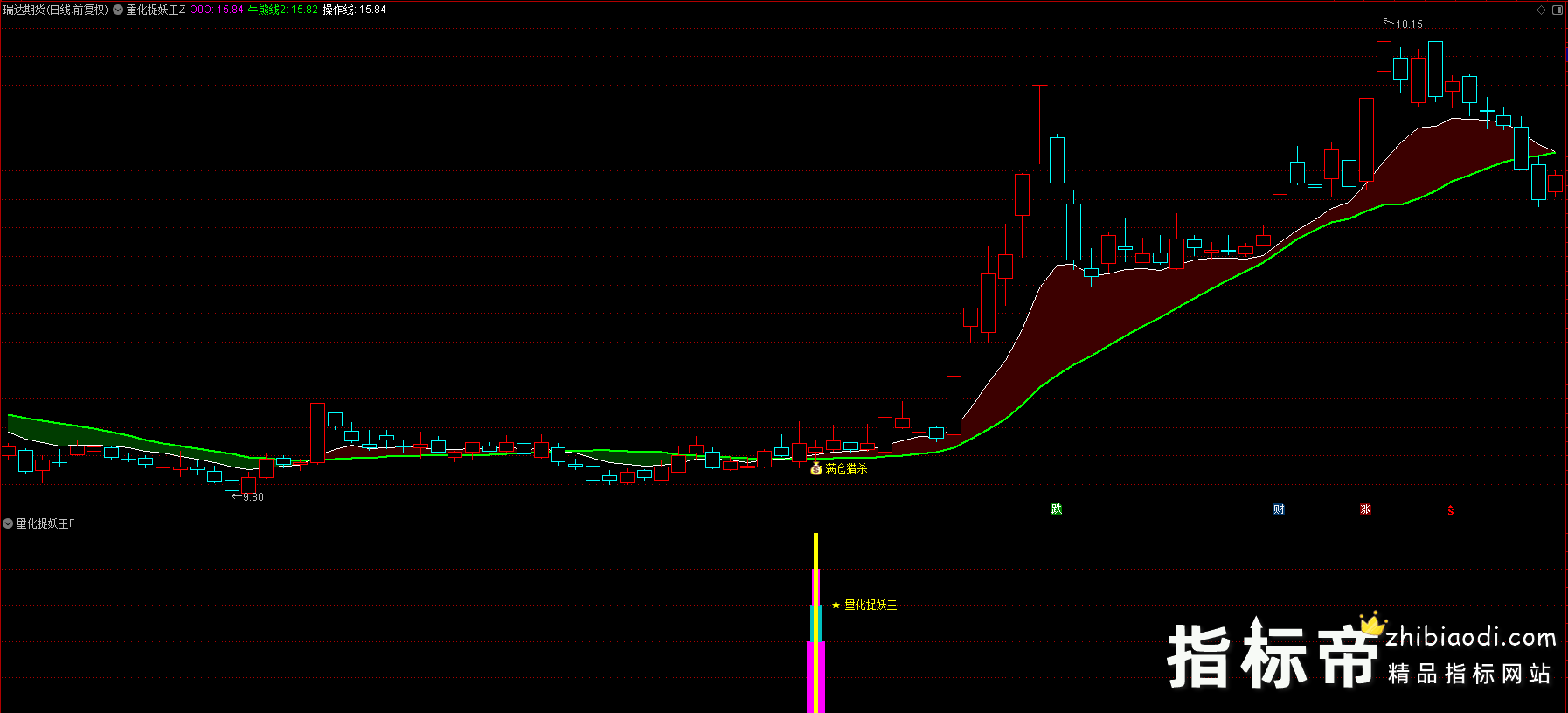The image size is (1568, 713).
Task: Click the 量化捉妖王Z indicator name
Action: (x=156, y=10)
